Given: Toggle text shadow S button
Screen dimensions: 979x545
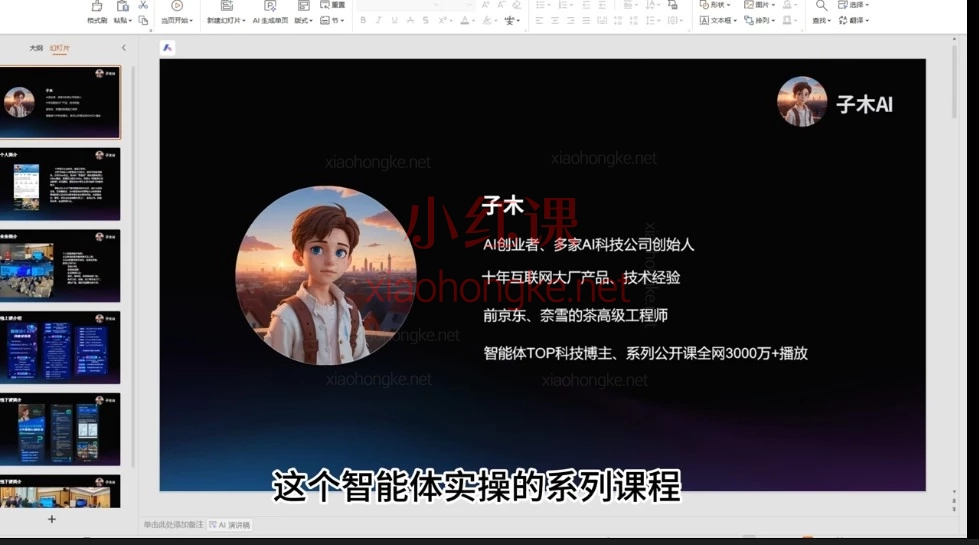Looking at the screenshot, I should click(x=425, y=21).
